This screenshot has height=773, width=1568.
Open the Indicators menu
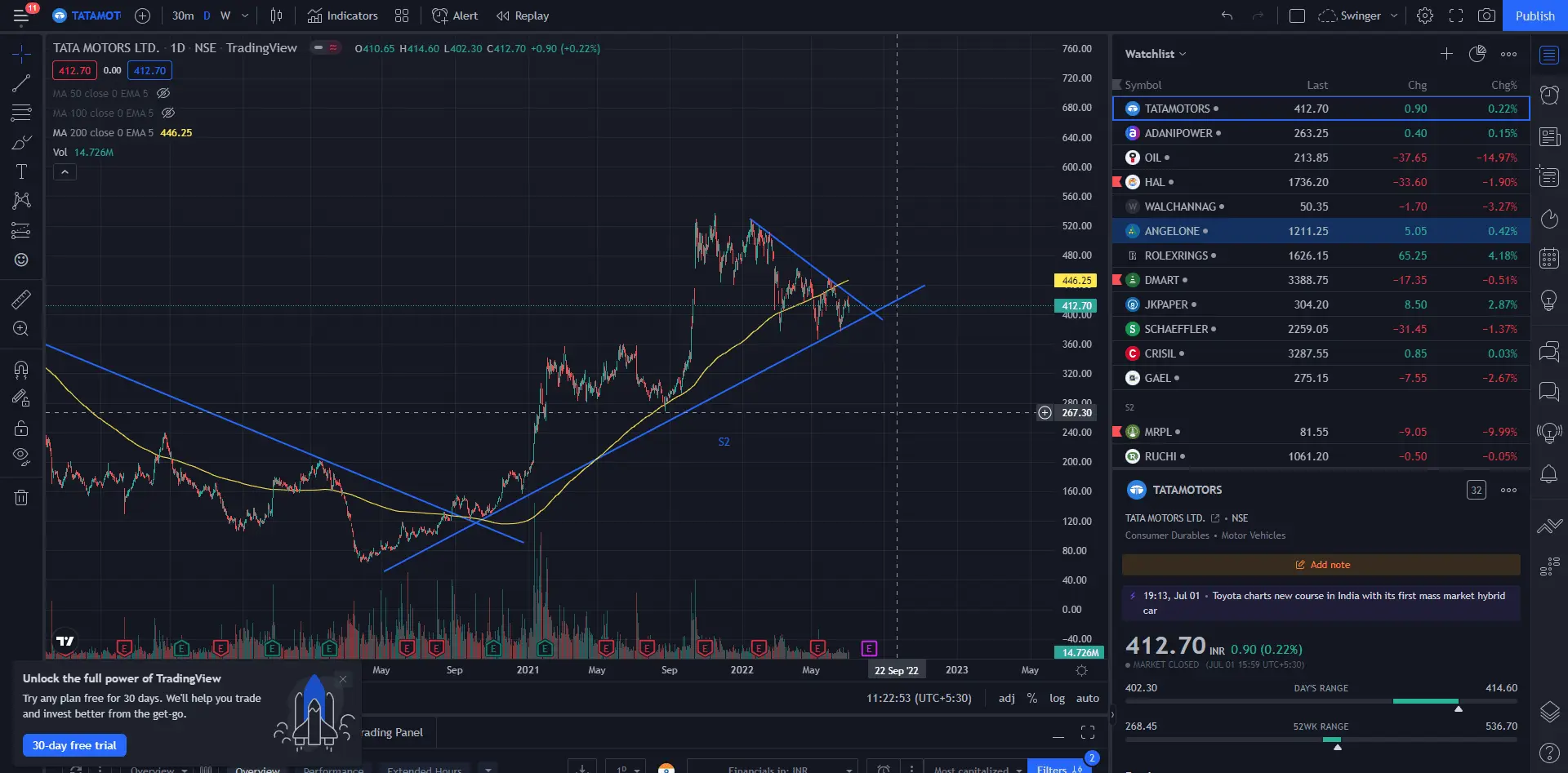coord(342,16)
